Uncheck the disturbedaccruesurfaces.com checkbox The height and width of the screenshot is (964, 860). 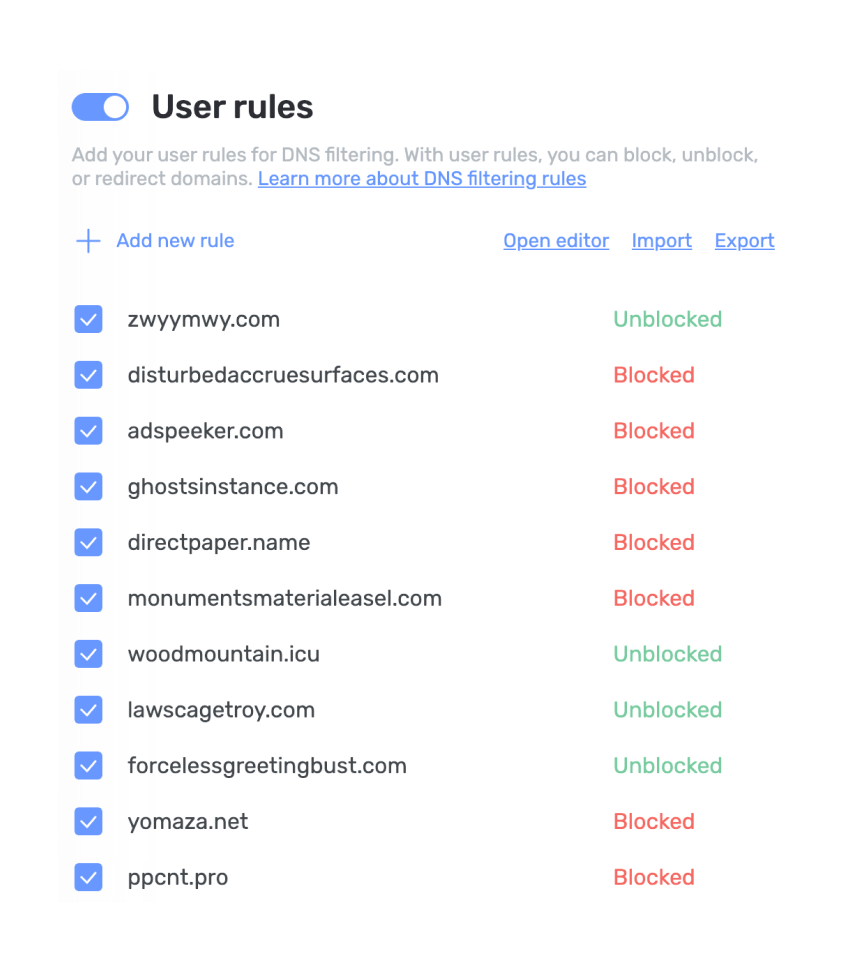pyautogui.click(x=89, y=375)
